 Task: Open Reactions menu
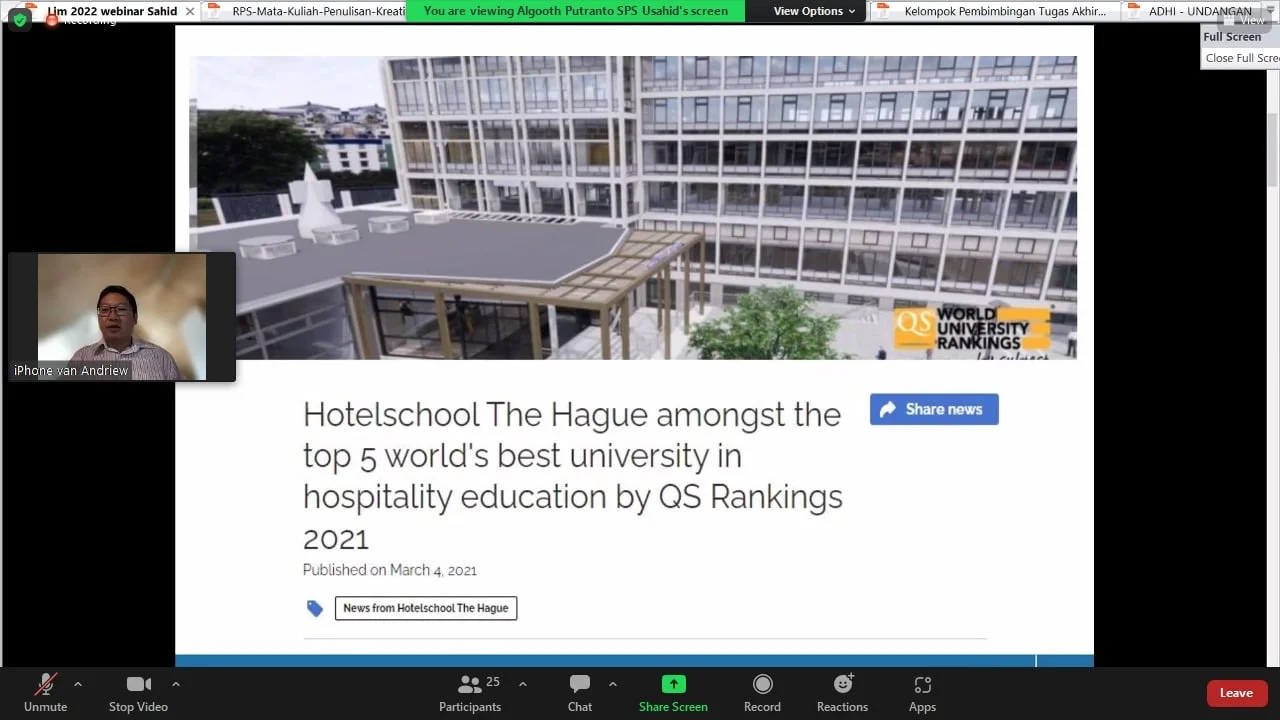[842, 693]
